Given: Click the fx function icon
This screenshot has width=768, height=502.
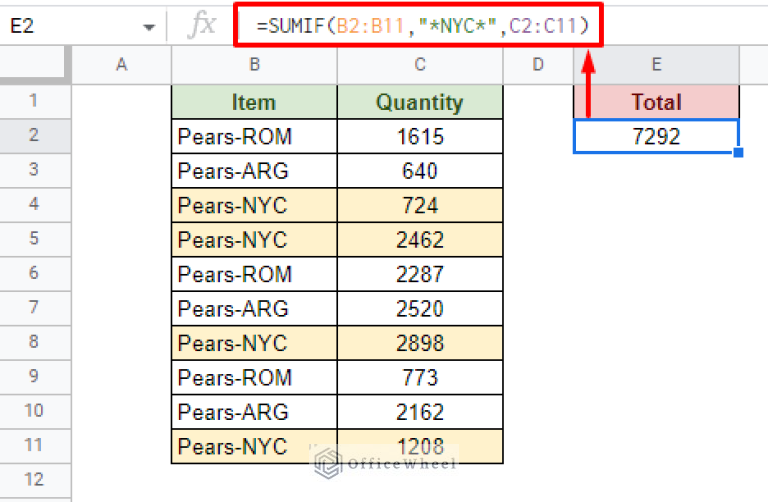Looking at the screenshot, I should point(201,26).
